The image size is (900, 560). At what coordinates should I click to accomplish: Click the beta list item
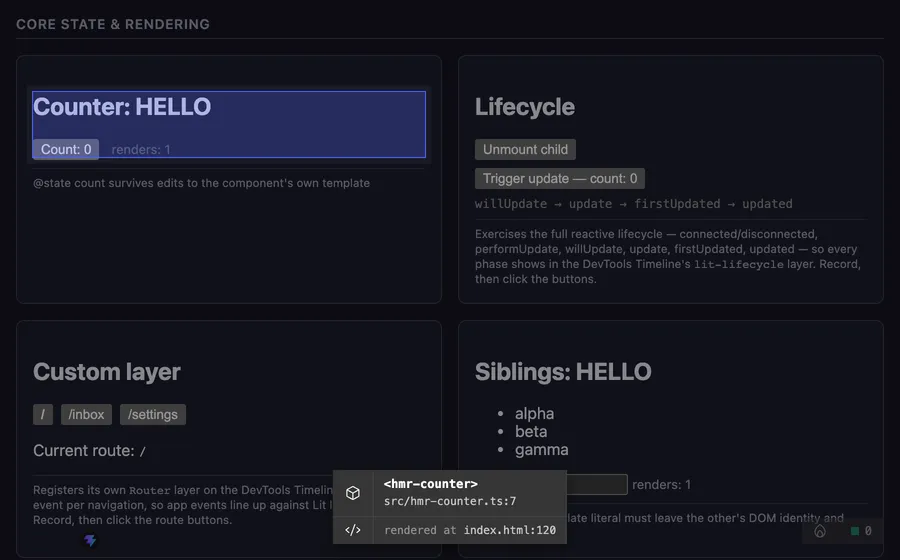(531, 431)
